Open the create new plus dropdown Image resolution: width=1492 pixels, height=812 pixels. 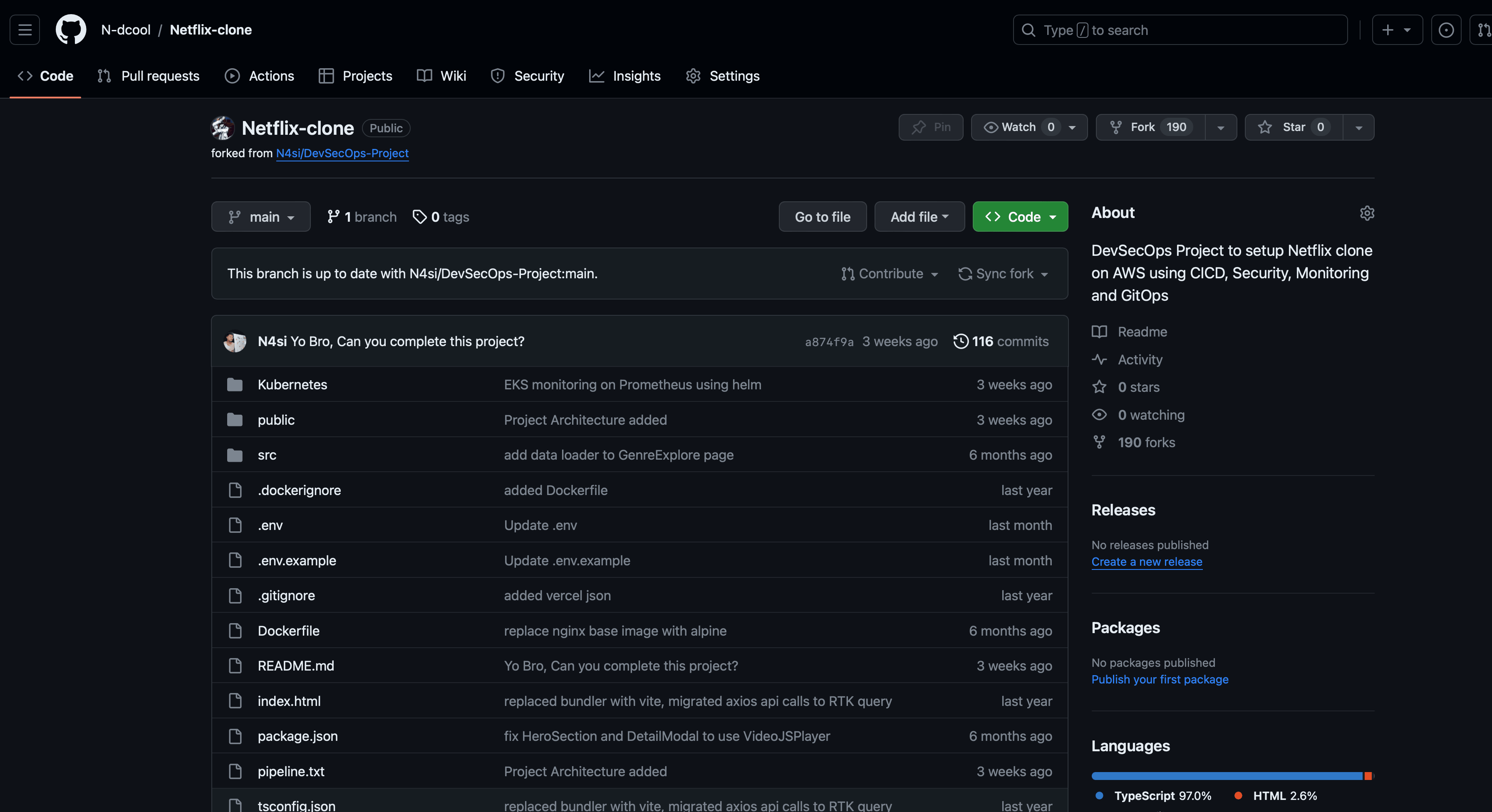pos(1397,30)
